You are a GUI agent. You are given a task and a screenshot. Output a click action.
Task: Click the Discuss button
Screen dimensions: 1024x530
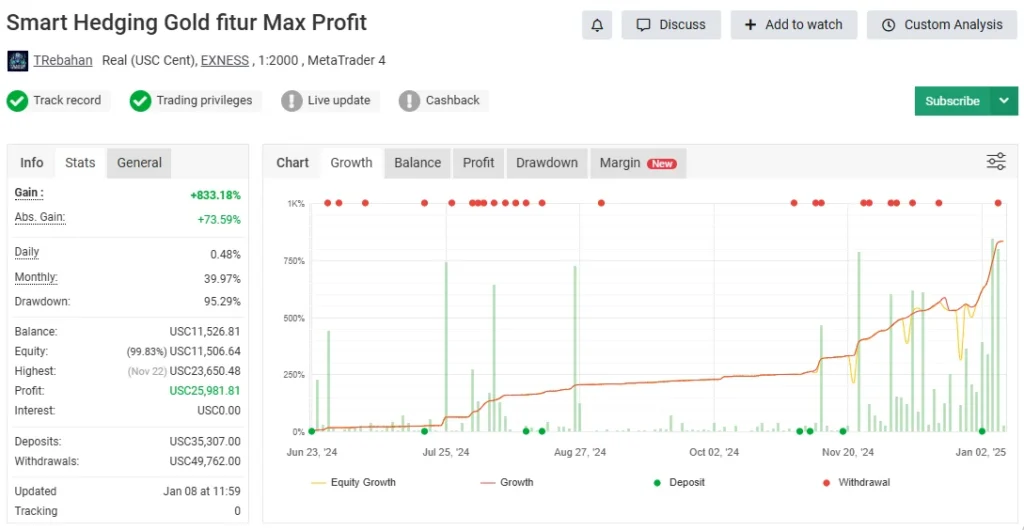(x=671, y=25)
